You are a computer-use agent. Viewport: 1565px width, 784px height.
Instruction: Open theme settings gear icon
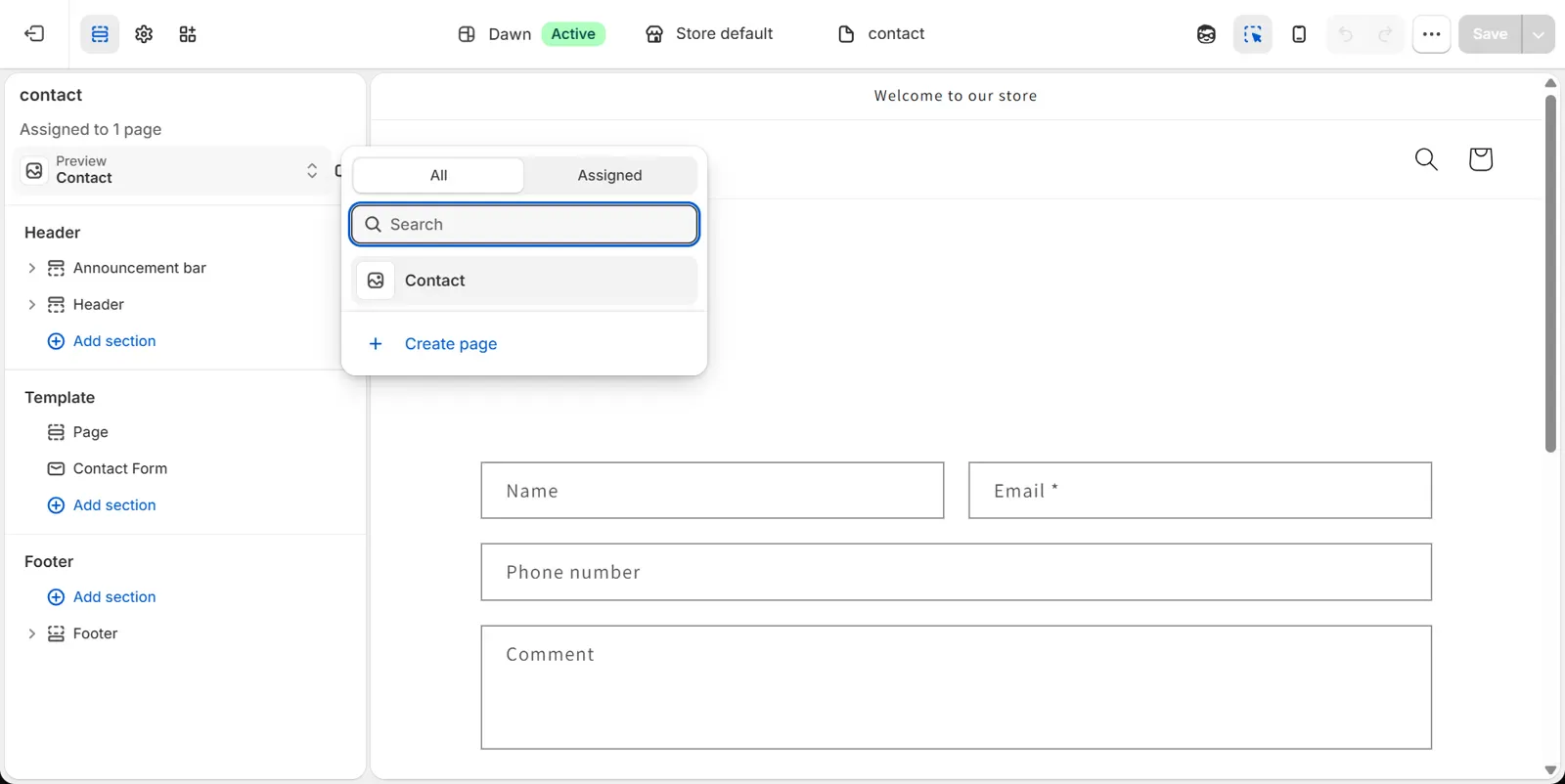pyautogui.click(x=144, y=34)
